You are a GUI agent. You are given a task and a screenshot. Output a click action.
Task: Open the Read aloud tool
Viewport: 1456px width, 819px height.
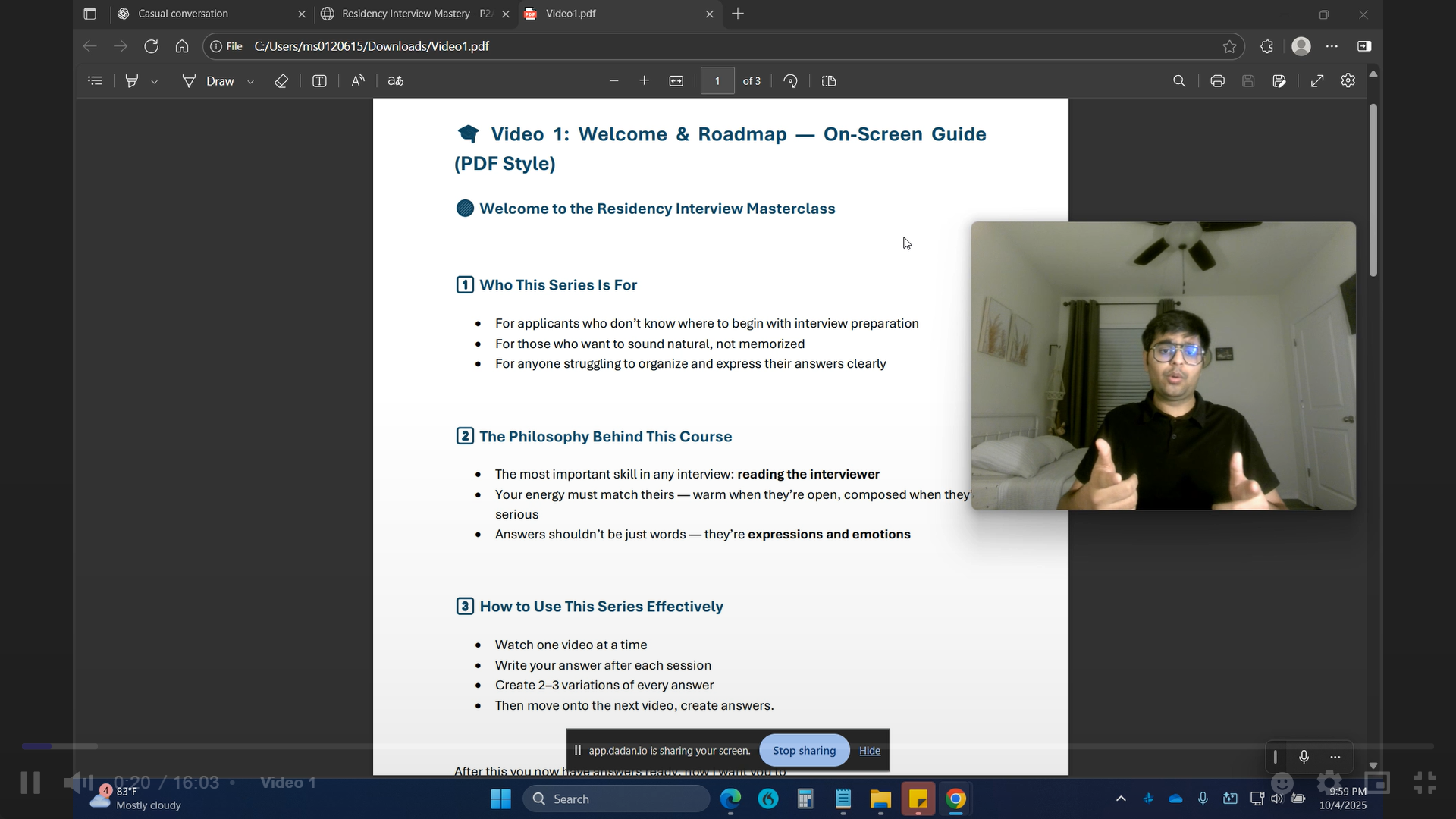(358, 81)
